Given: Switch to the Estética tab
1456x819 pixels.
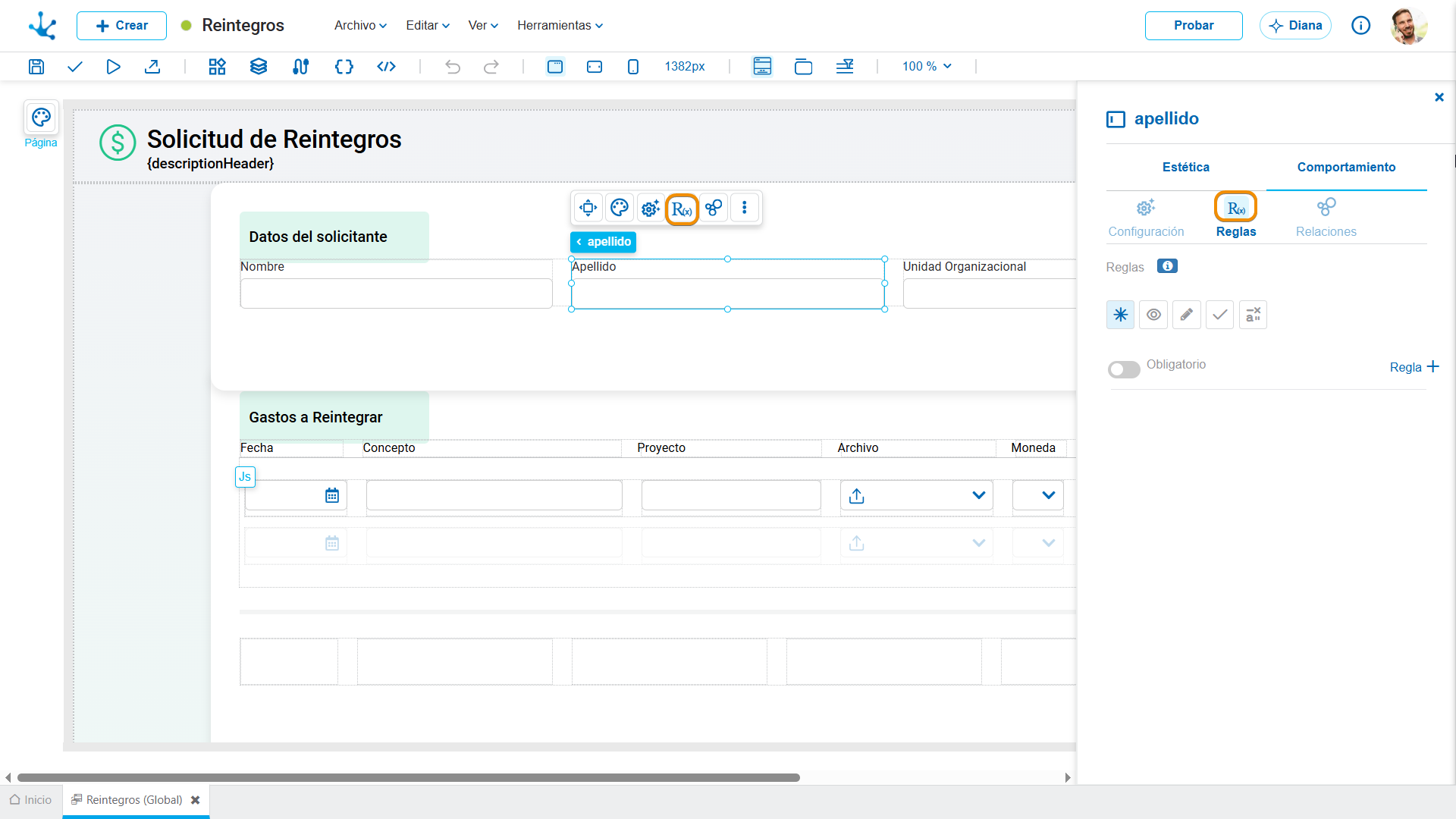Looking at the screenshot, I should [1186, 168].
